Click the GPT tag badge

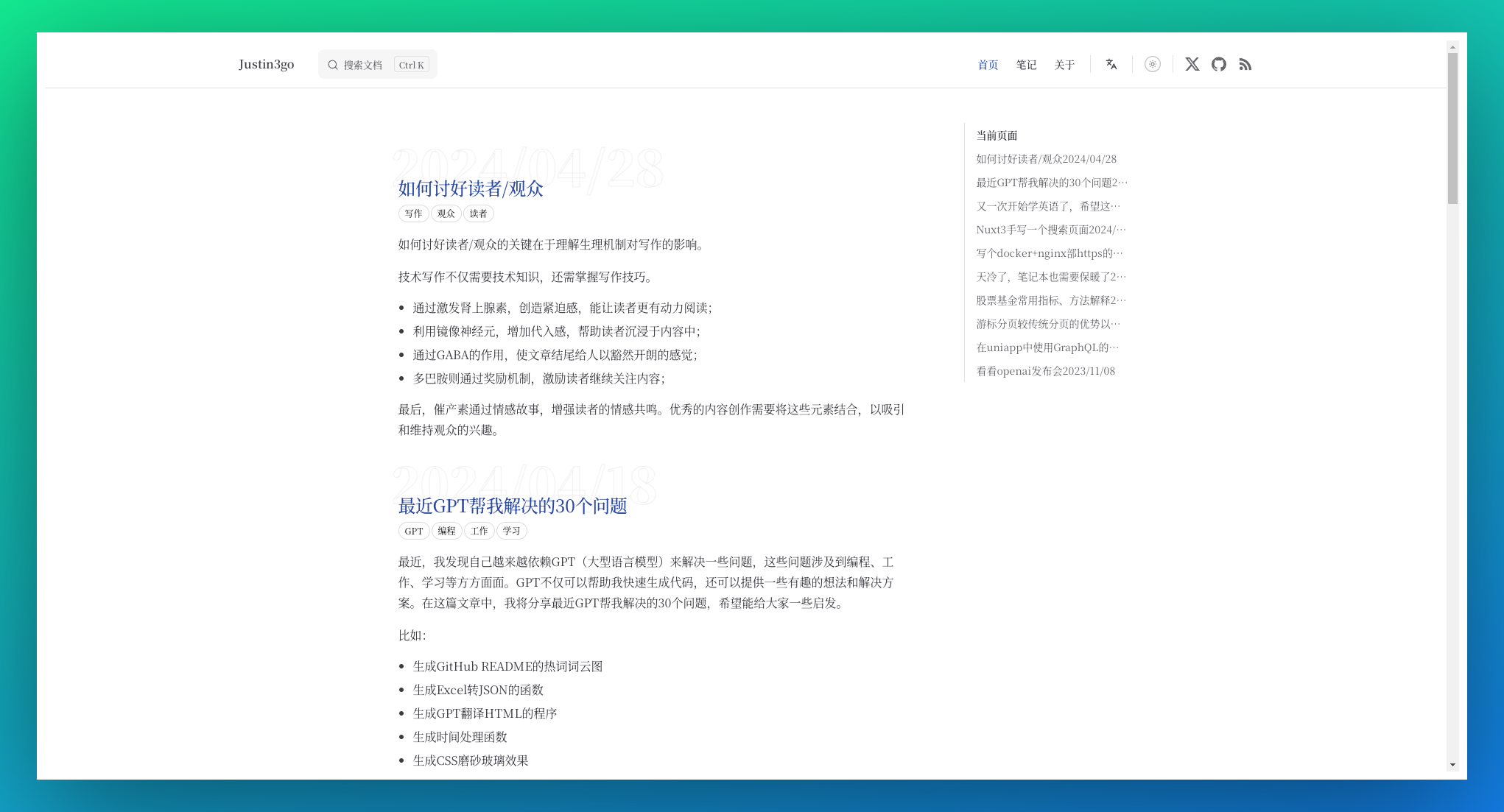(413, 531)
